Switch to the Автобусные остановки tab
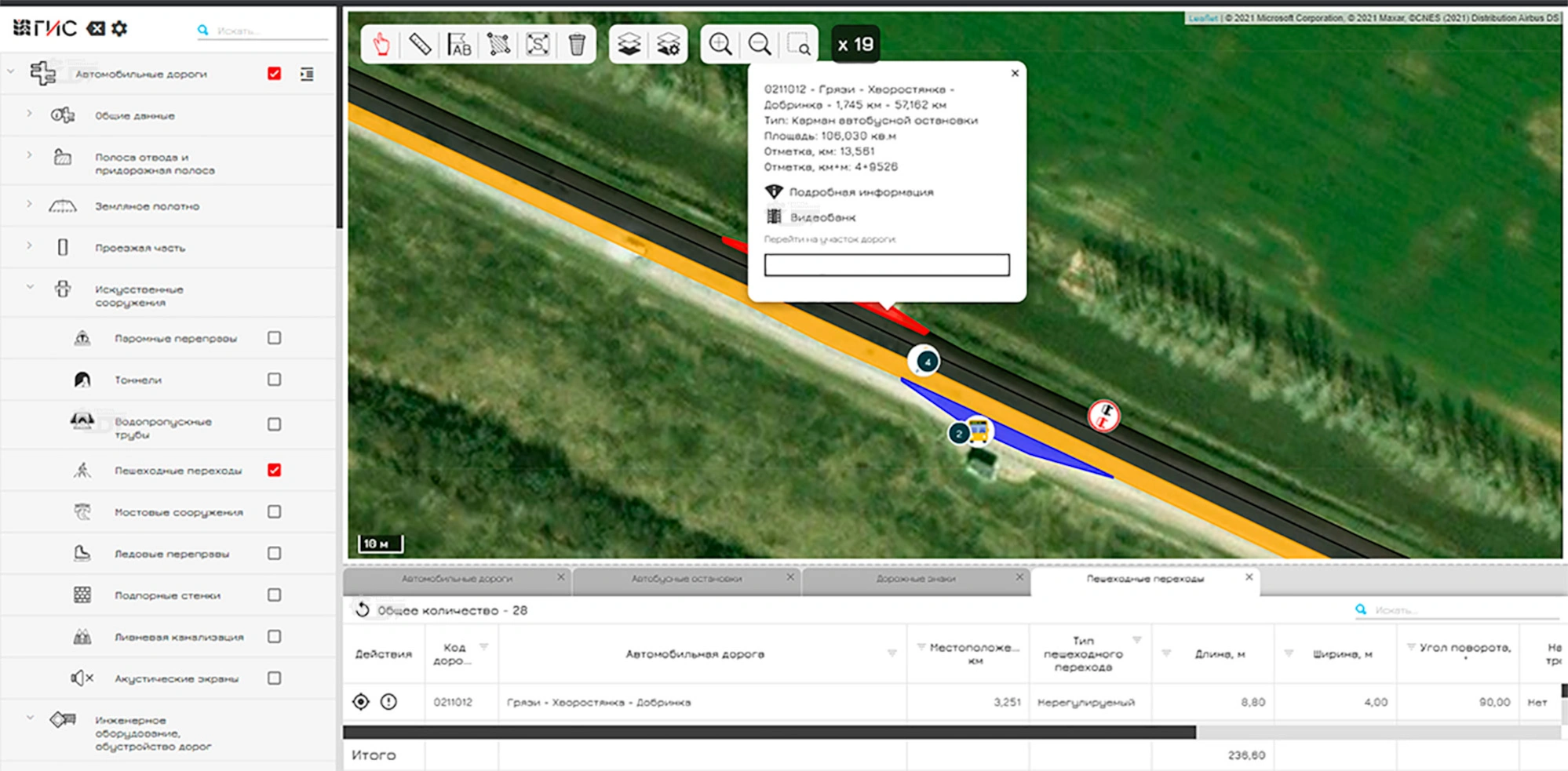This screenshot has height=771, width=1568. (686, 579)
